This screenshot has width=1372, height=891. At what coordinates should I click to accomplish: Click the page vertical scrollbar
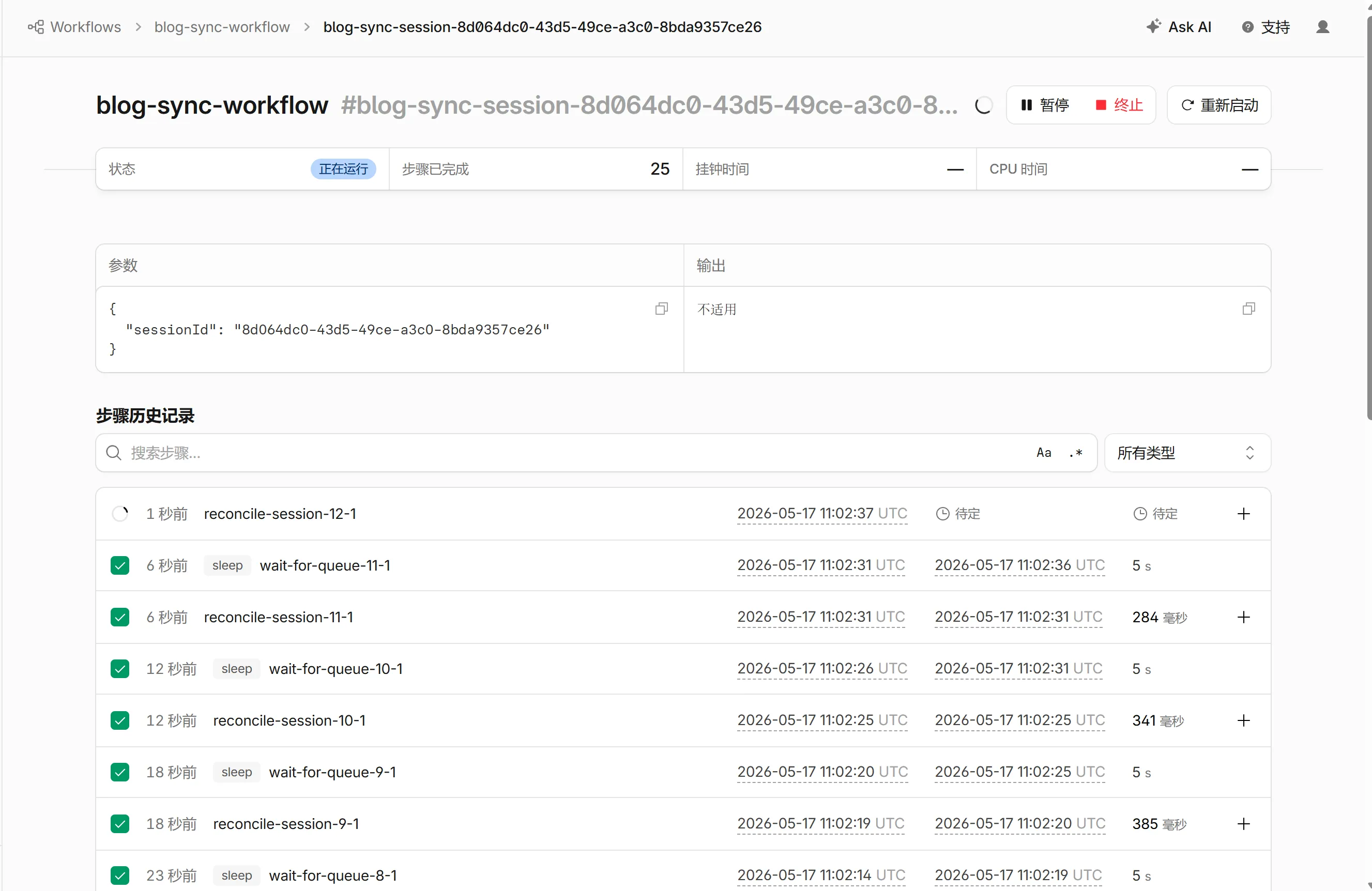[1369, 219]
